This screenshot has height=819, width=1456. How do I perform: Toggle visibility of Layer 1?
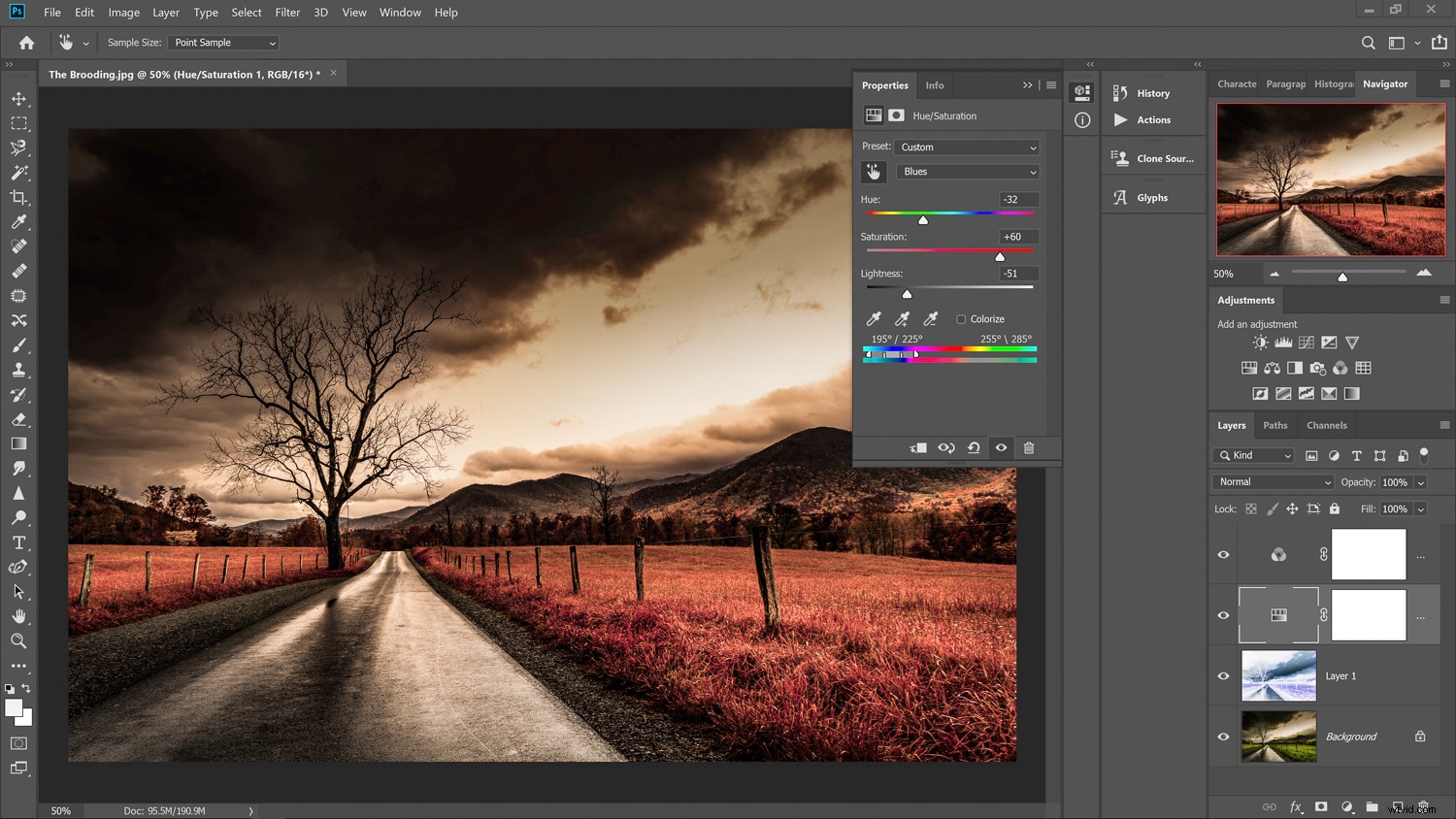pyautogui.click(x=1223, y=675)
